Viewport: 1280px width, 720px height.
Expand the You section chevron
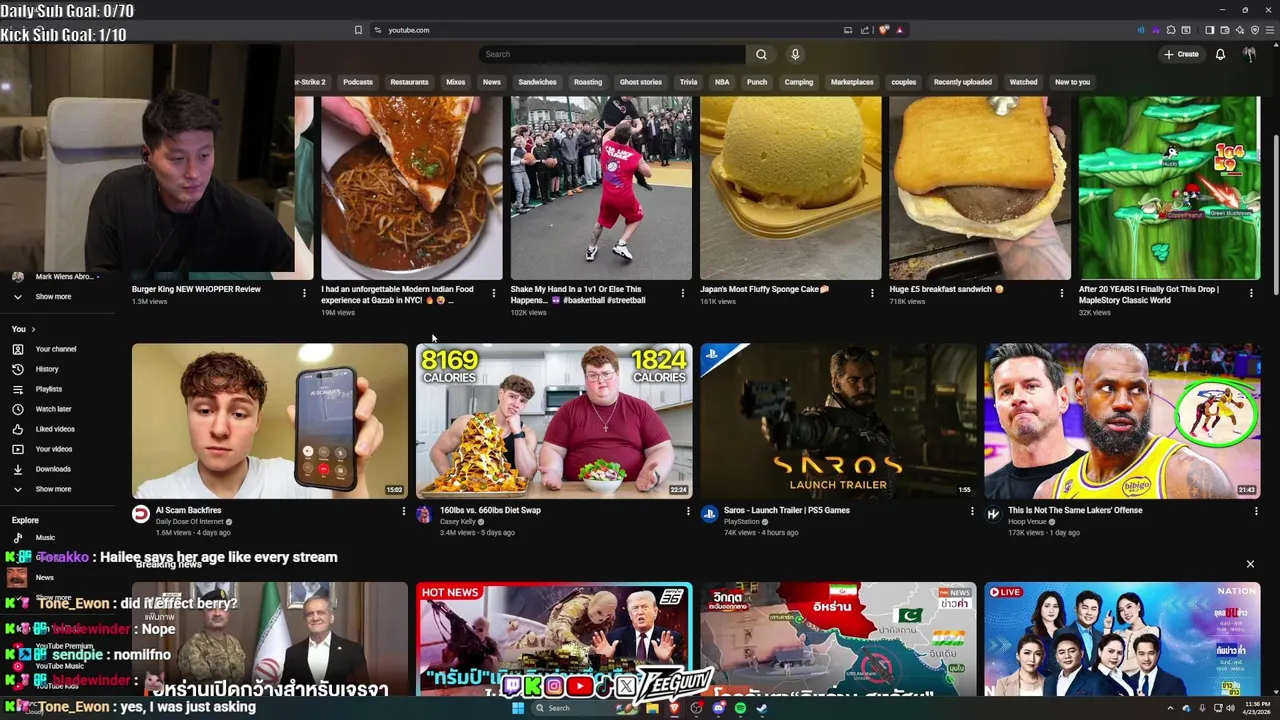tap(33, 329)
